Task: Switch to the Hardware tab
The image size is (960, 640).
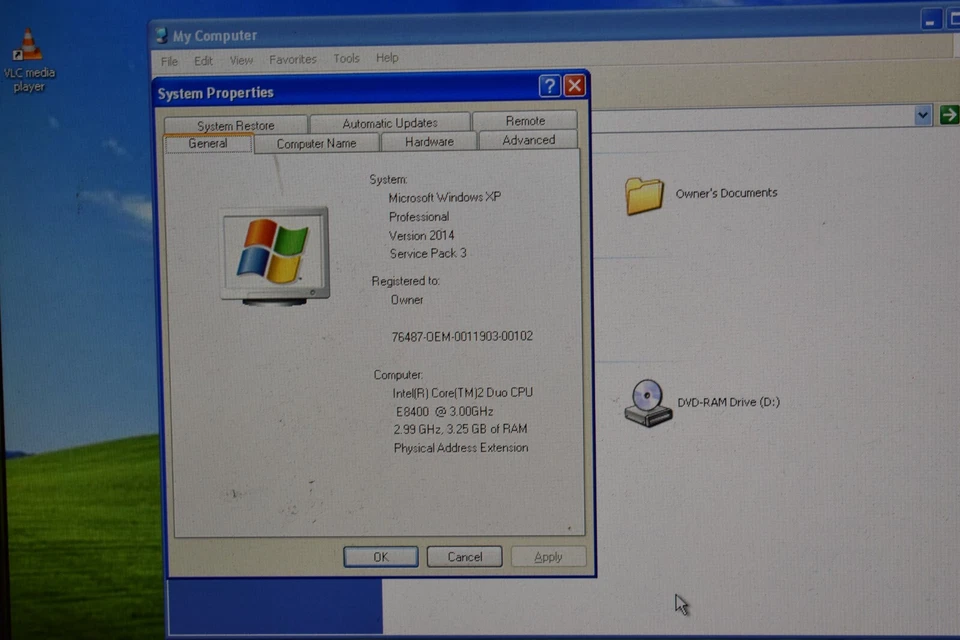Action: [x=428, y=141]
